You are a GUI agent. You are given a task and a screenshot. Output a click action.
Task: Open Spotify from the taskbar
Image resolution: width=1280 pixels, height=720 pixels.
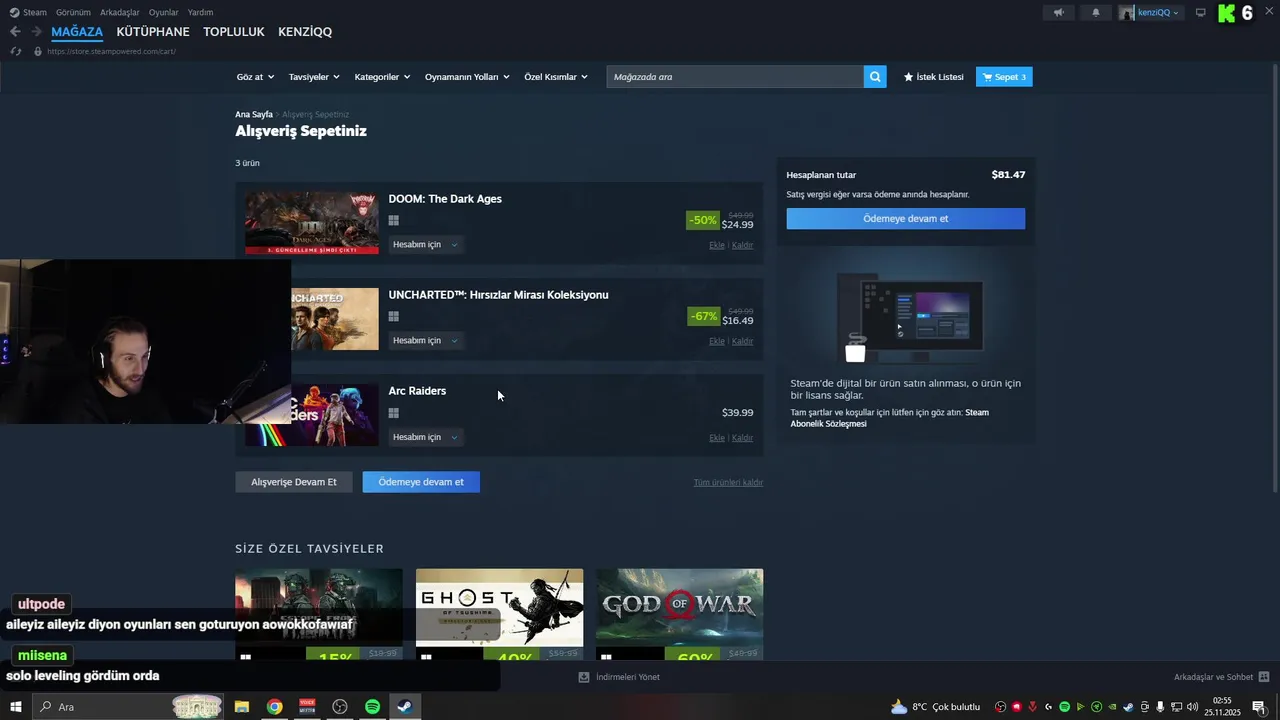[372, 707]
